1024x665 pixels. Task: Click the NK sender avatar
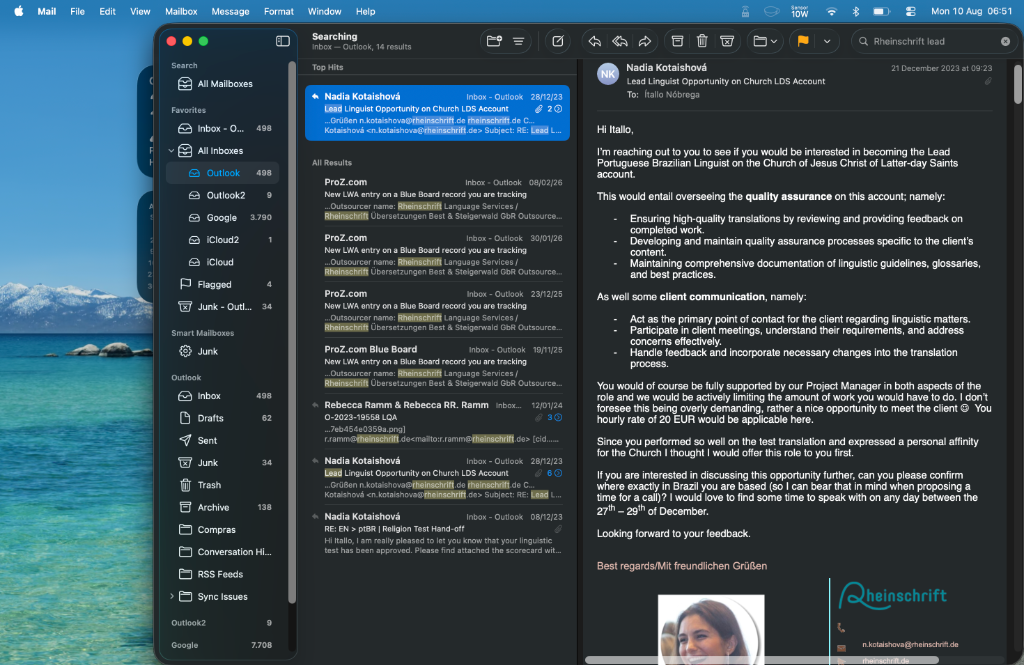(608, 74)
